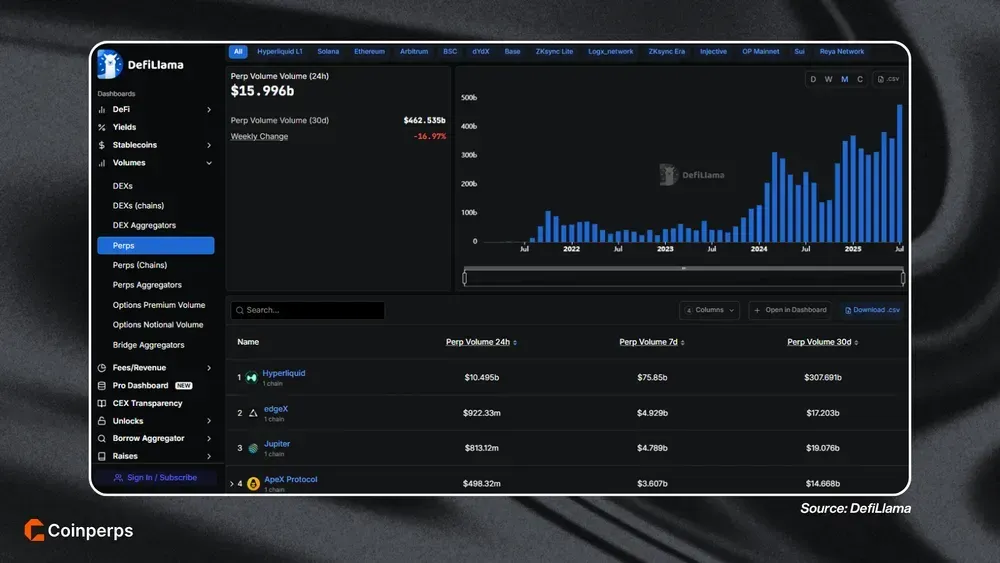This screenshot has width=1000, height=563.
Task: Click the Raises icon
Action: click(x=101, y=457)
